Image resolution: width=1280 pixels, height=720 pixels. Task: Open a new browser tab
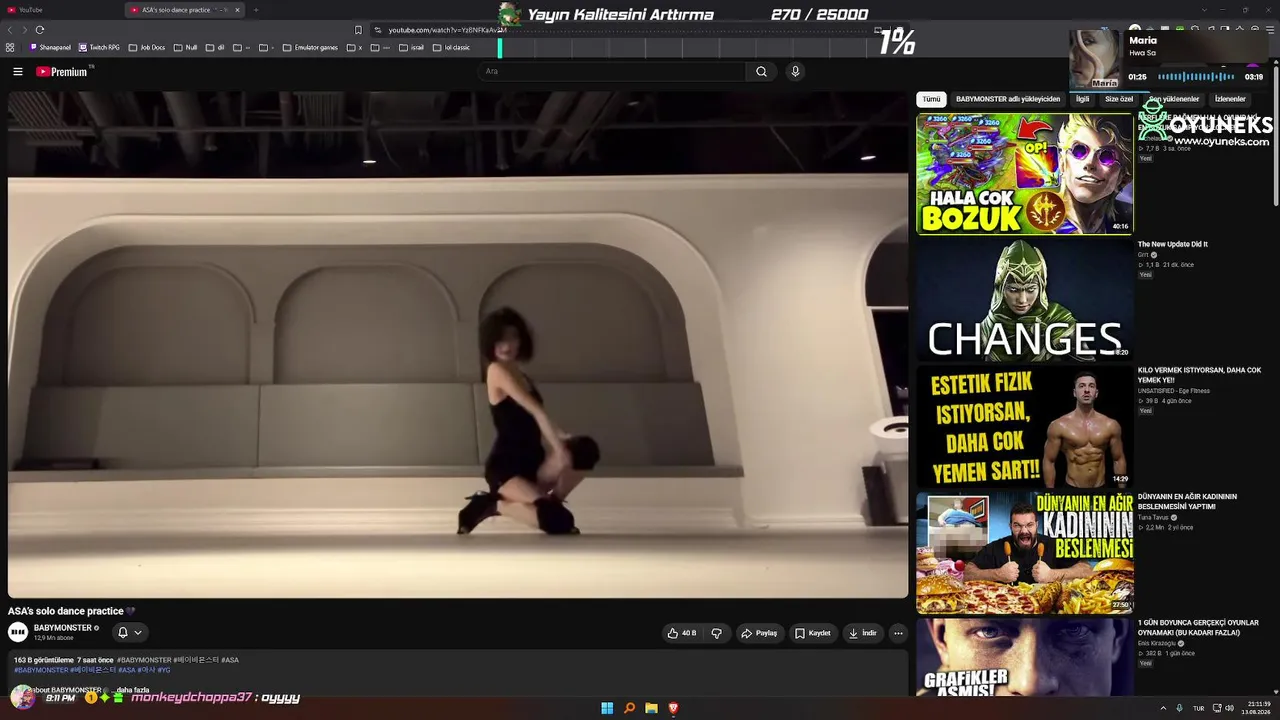pos(256,10)
